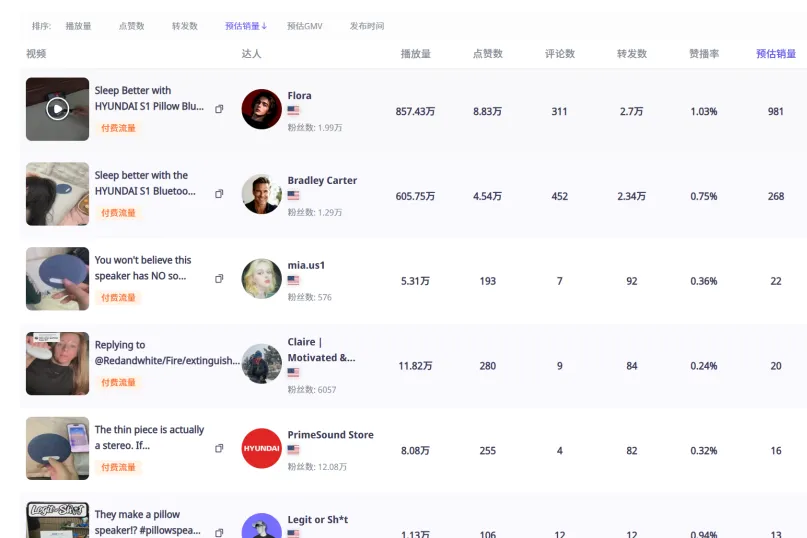Open the thumbnail of "The thin piece" video
Viewport: 807px width, 538px height.
point(57,448)
